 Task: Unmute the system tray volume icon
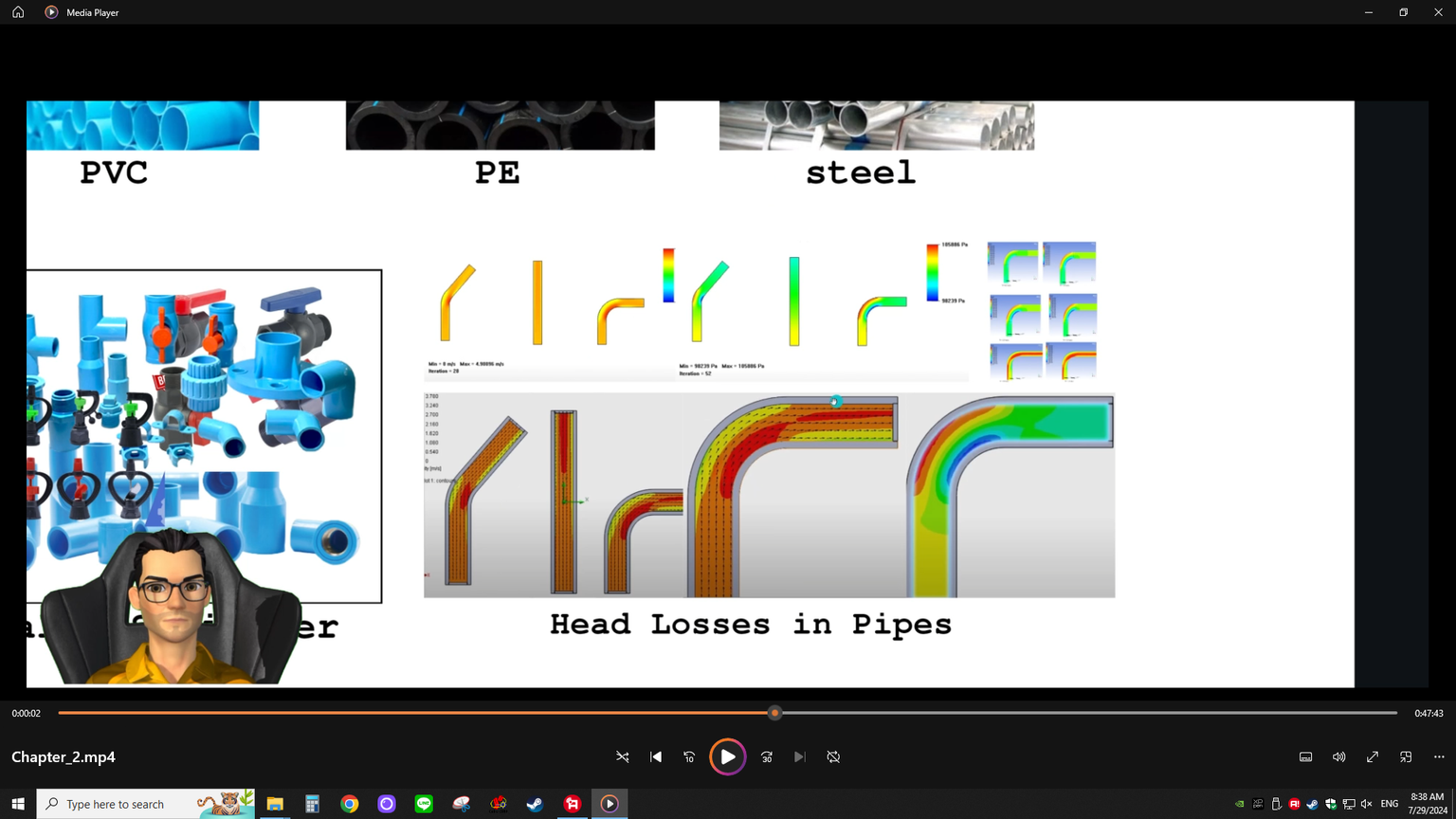(1366, 804)
